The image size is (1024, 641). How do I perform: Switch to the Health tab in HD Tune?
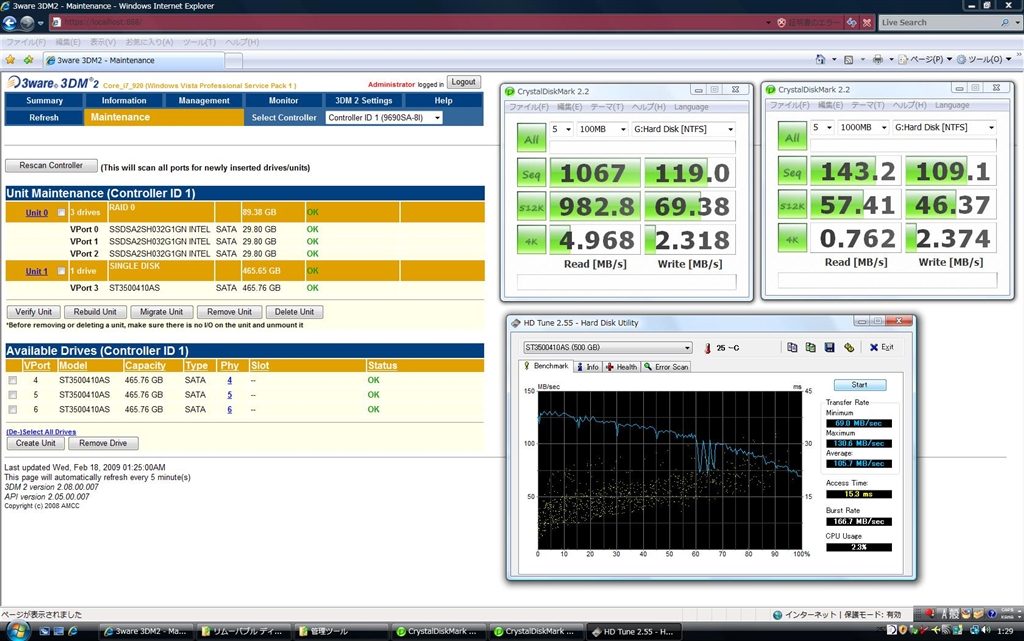[x=621, y=367]
